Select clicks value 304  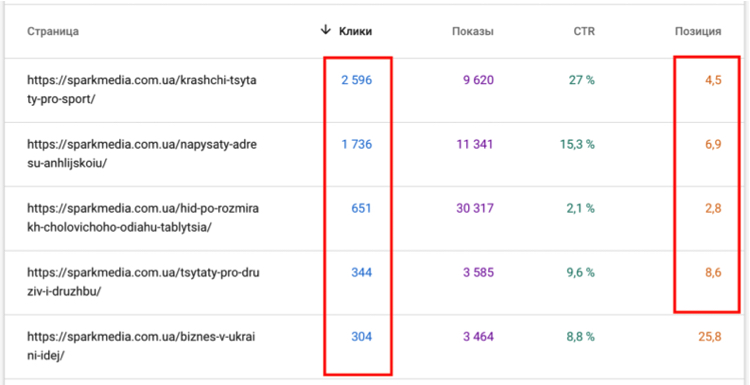[x=362, y=337]
